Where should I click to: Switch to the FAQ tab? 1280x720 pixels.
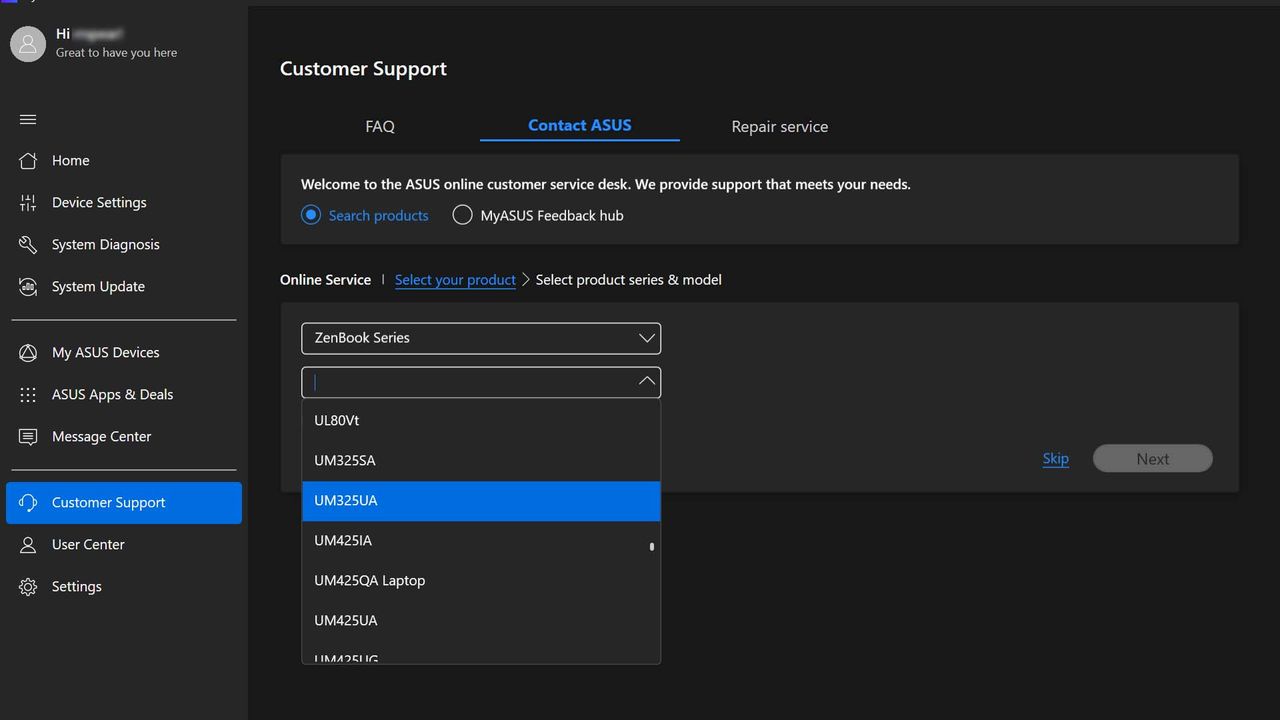coord(380,127)
